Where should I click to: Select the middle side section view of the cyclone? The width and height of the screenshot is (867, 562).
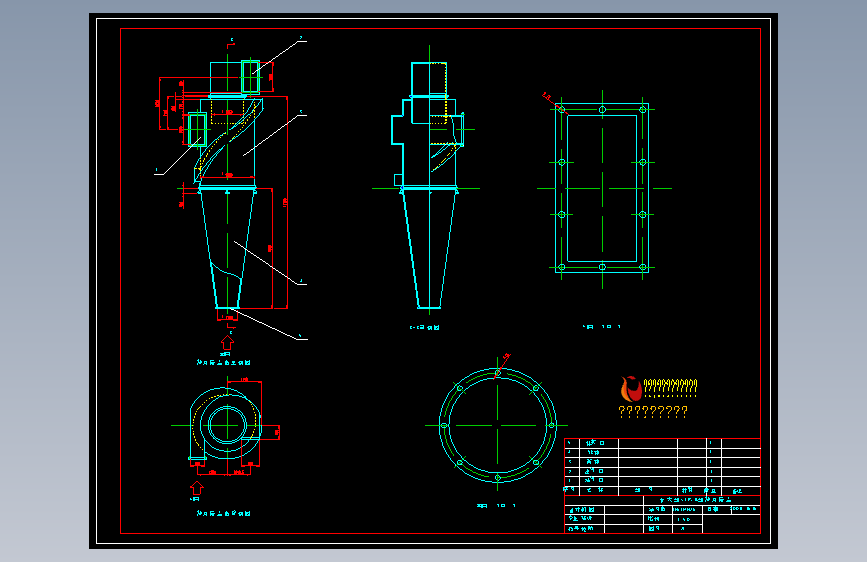(x=429, y=185)
